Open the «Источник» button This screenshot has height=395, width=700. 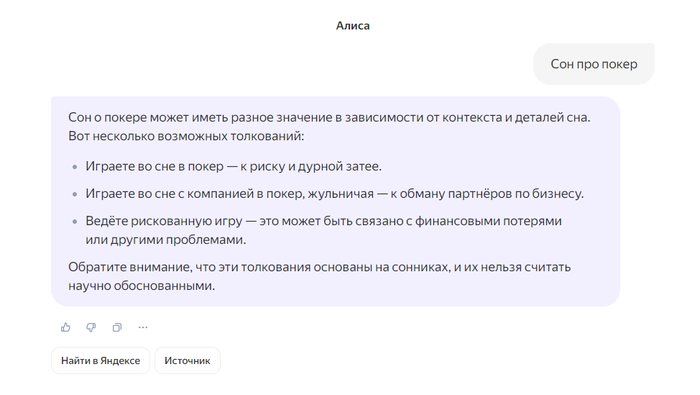(x=188, y=361)
